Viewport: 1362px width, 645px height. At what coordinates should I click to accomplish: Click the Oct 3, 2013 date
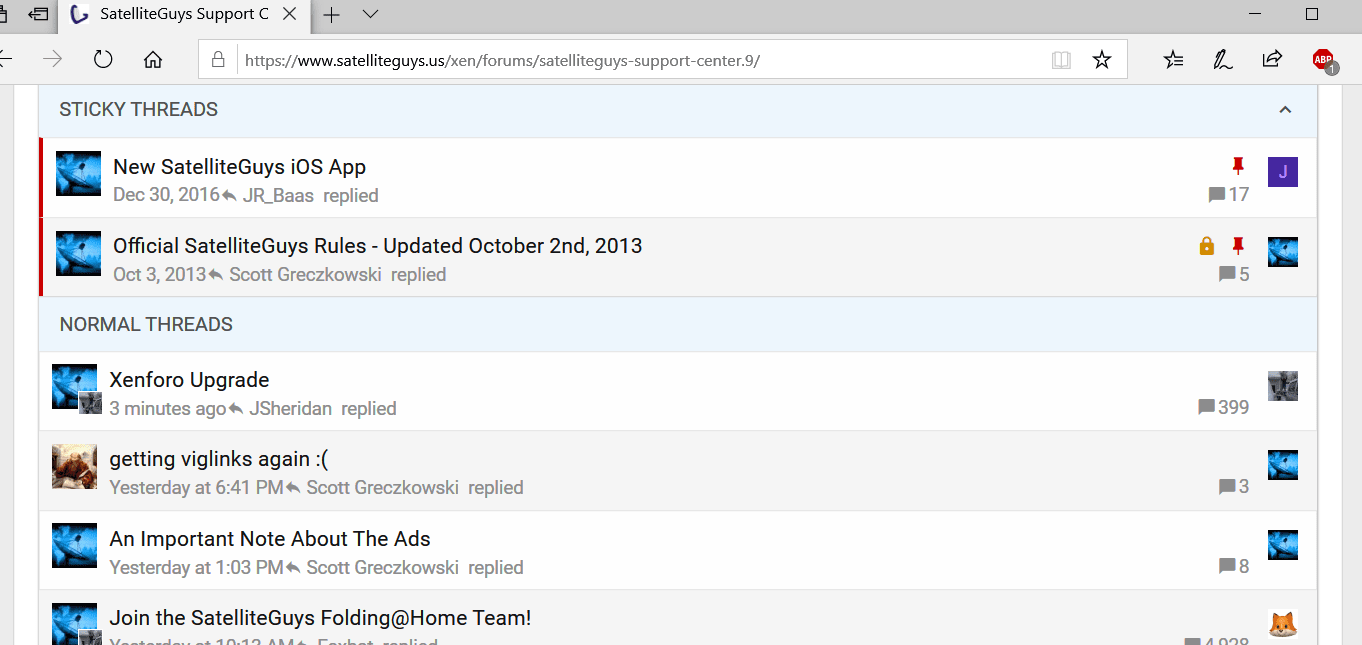click(x=159, y=274)
